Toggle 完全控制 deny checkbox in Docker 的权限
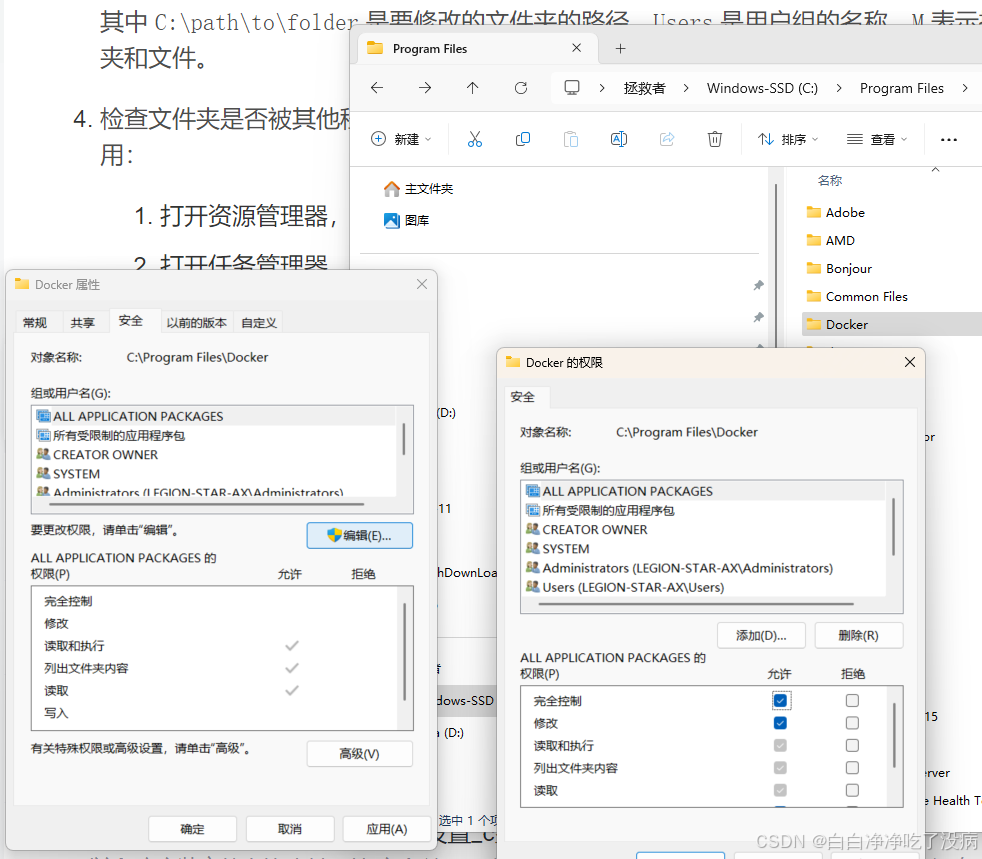The height and width of the screenshot is (859, 982). 852,701
